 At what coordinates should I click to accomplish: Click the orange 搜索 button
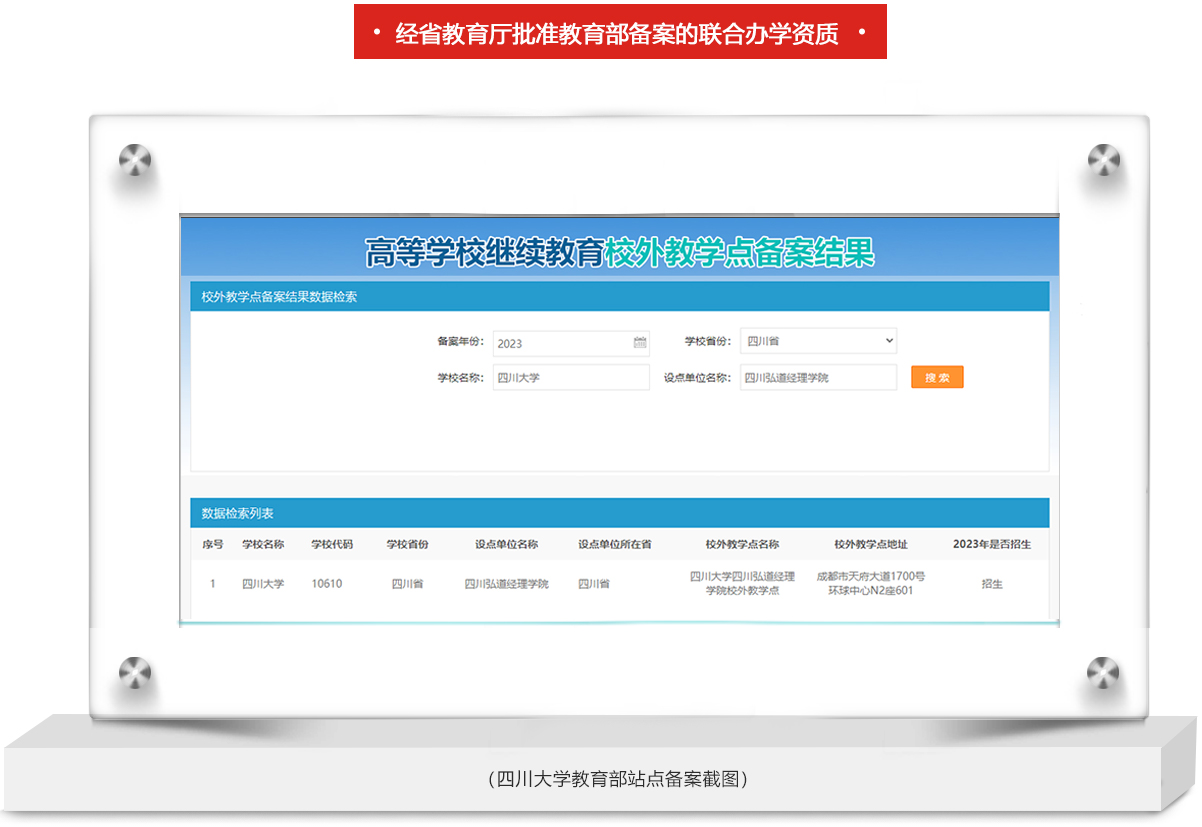937,378
